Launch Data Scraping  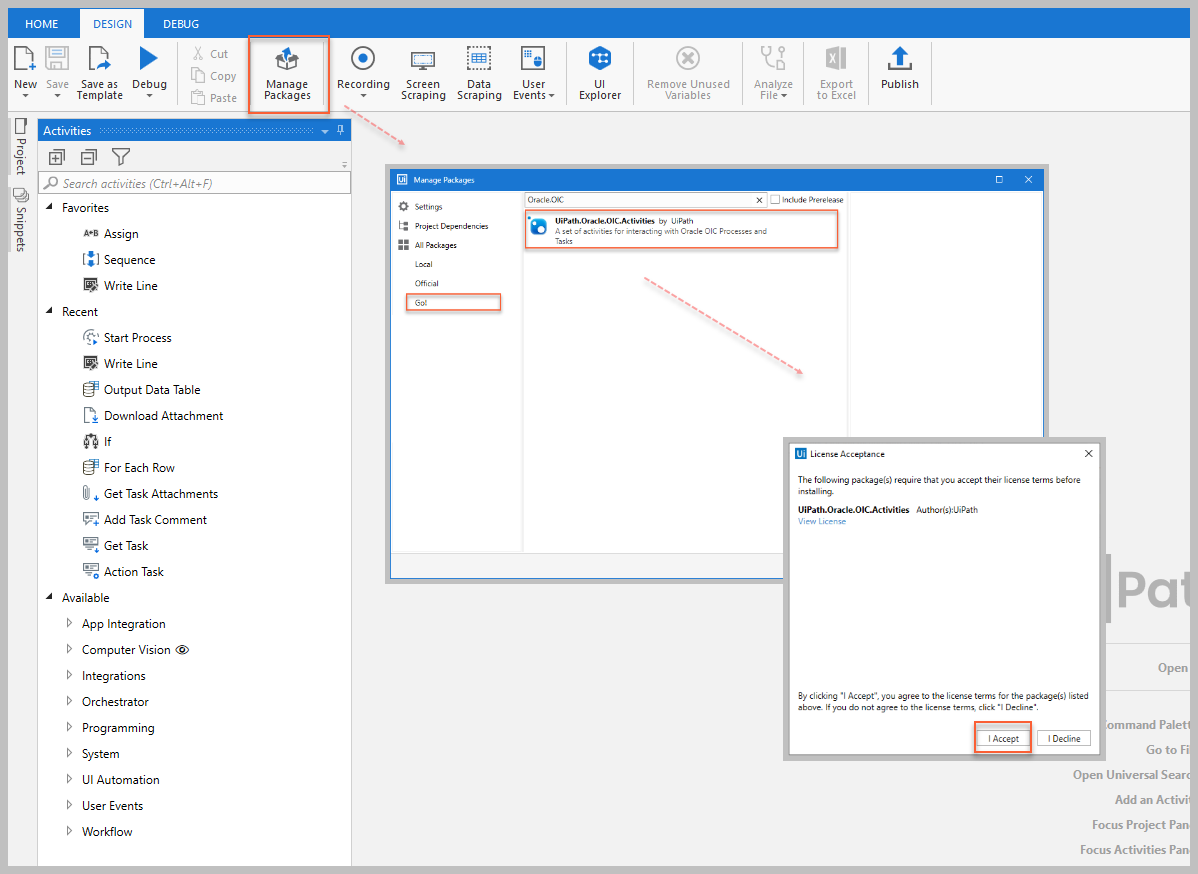[479, 73]
